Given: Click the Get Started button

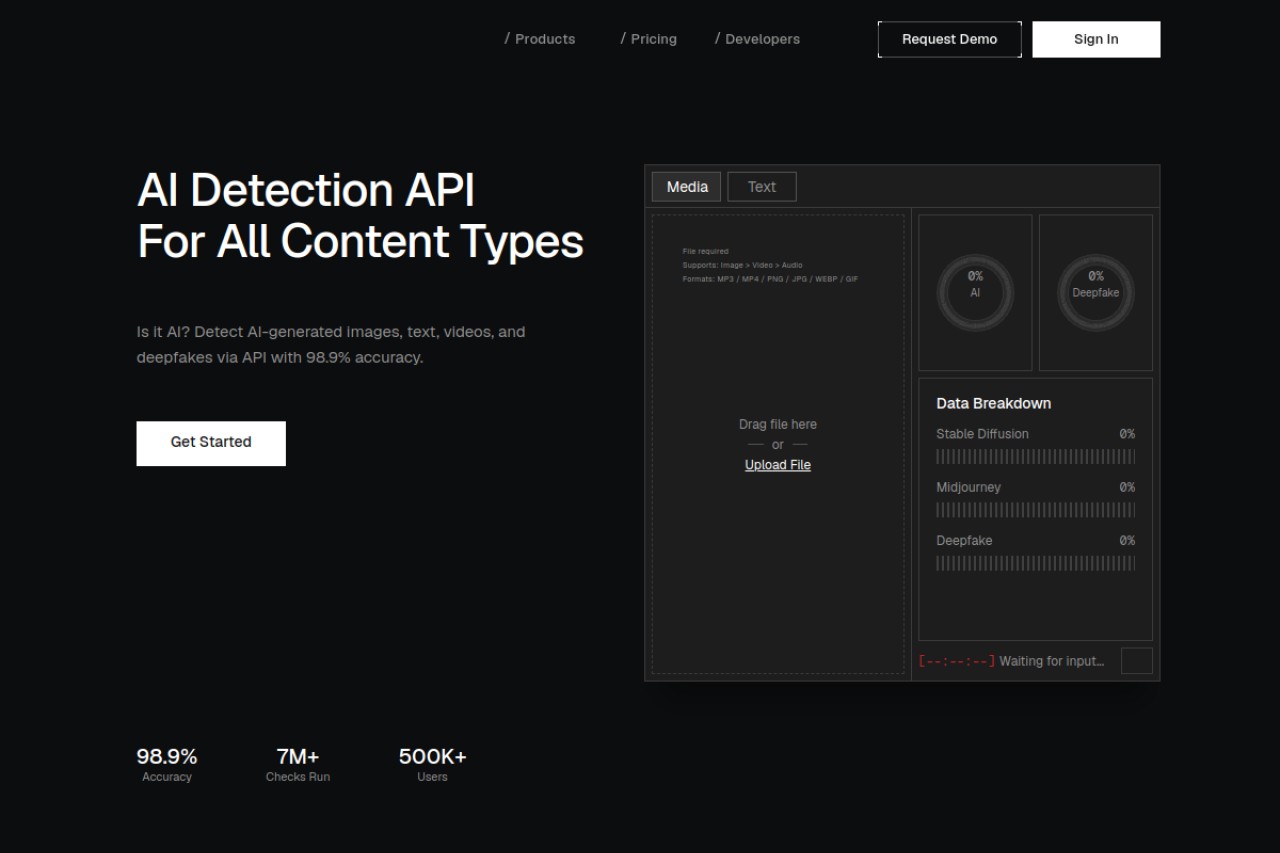Looking at the screenshot, I should pyautogui.click(x=211, y=443).
